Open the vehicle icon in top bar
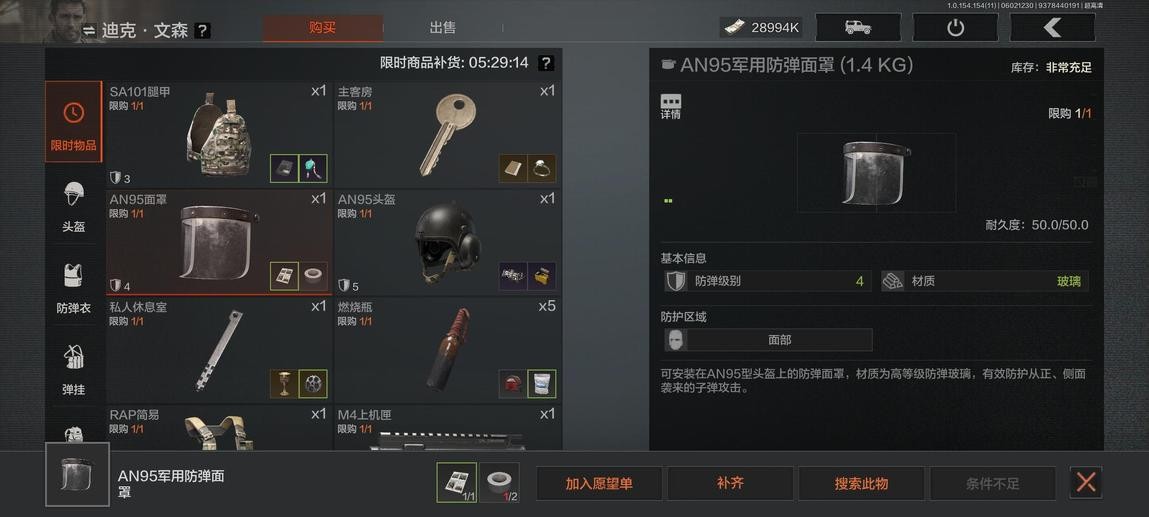 (x=858, y=28)
